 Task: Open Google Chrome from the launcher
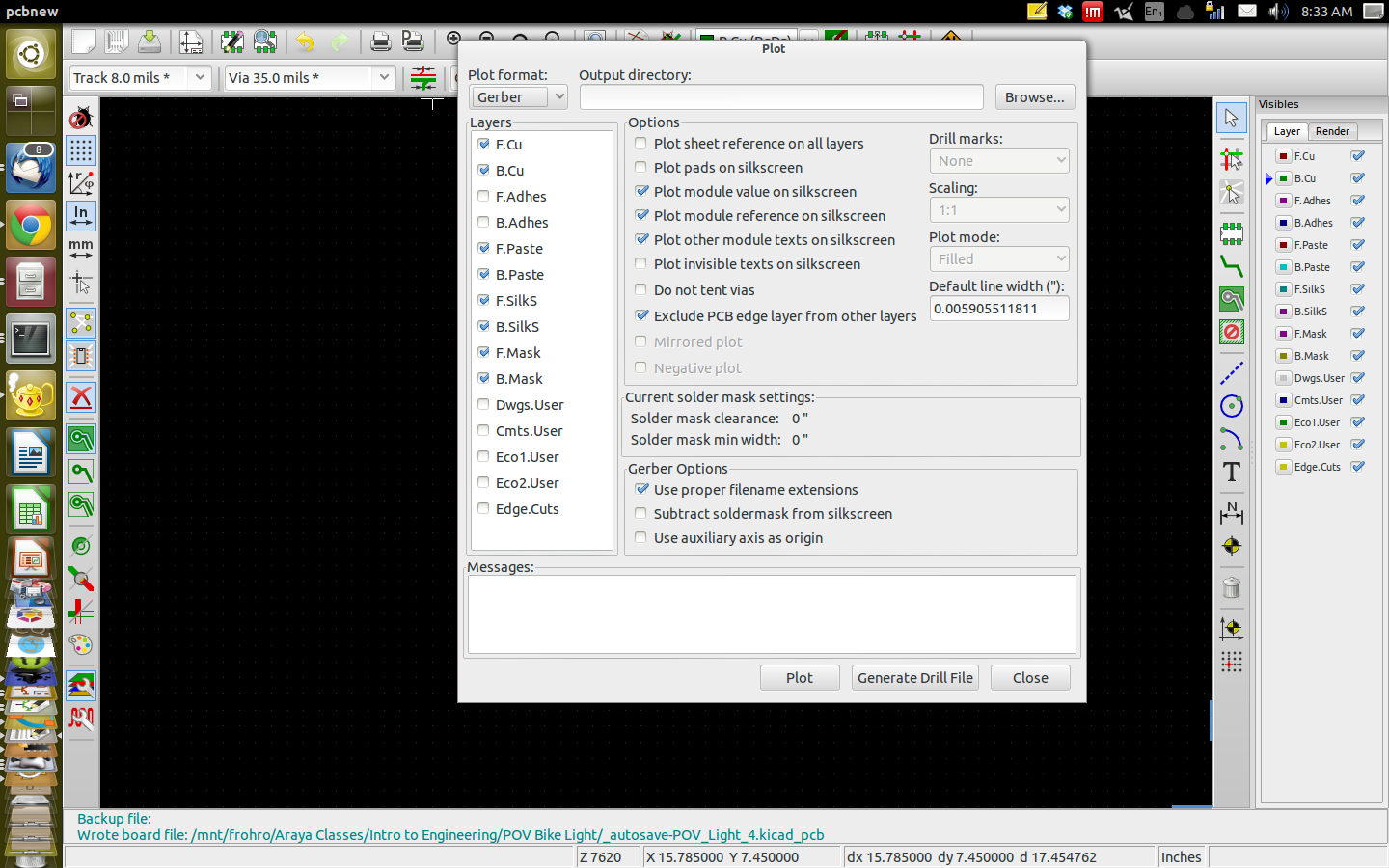pos(31,227)
